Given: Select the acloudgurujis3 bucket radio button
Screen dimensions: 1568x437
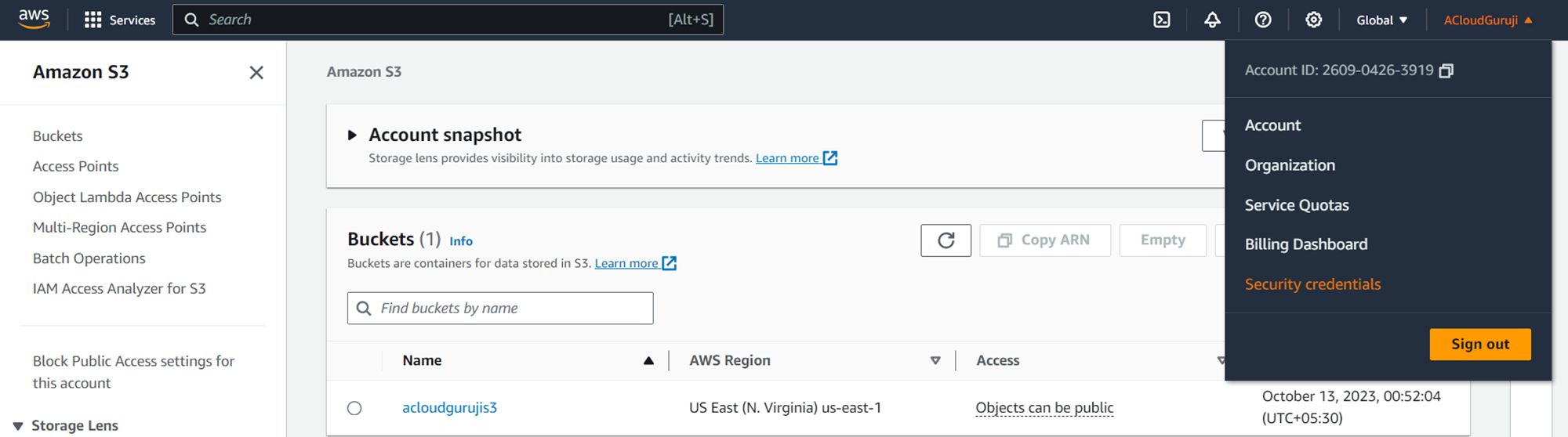Looking at the screenshot, I should [354, 408].
